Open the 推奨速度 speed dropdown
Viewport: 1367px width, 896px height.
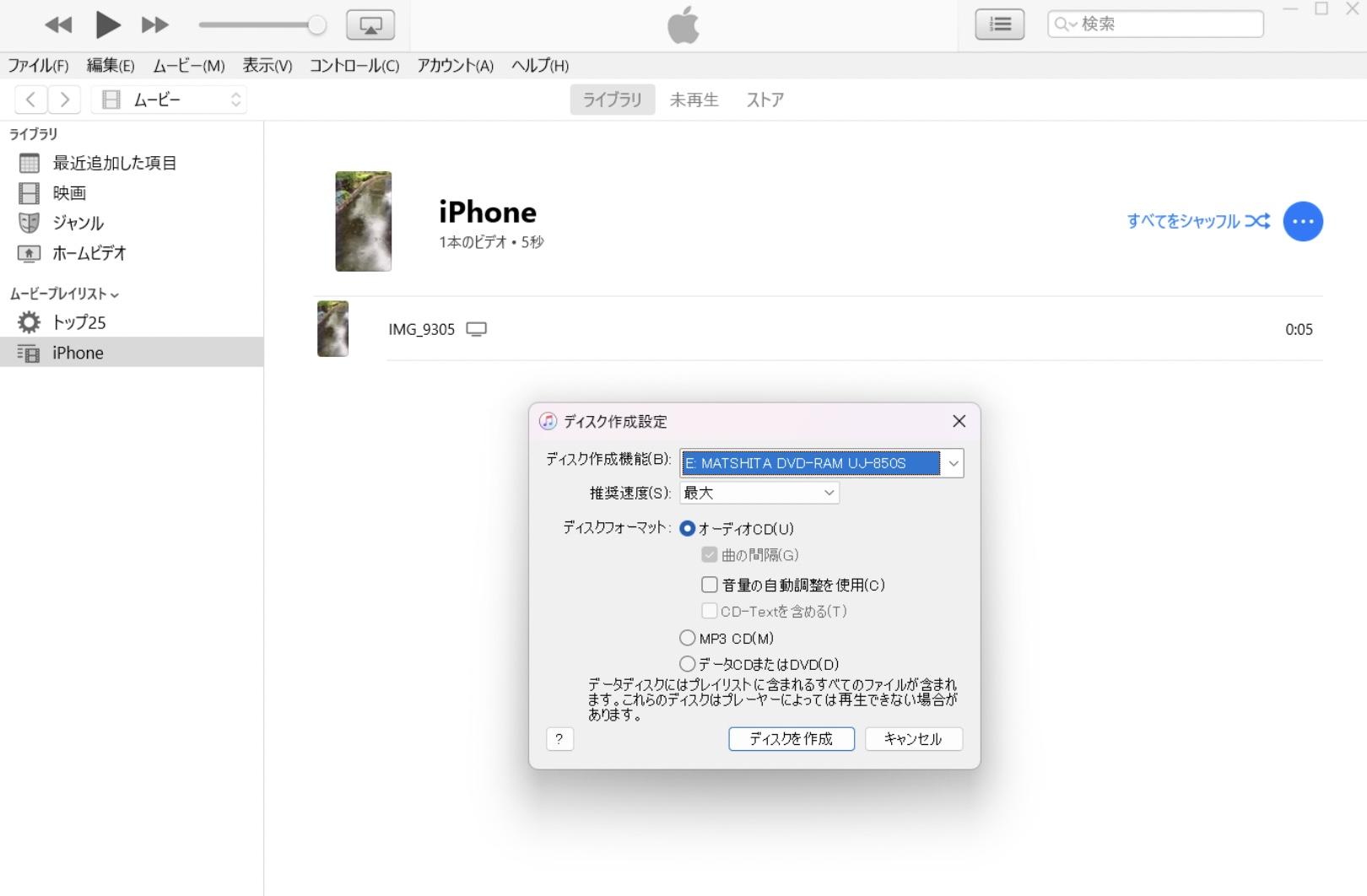pyautogui.click(x=759, y=493)
